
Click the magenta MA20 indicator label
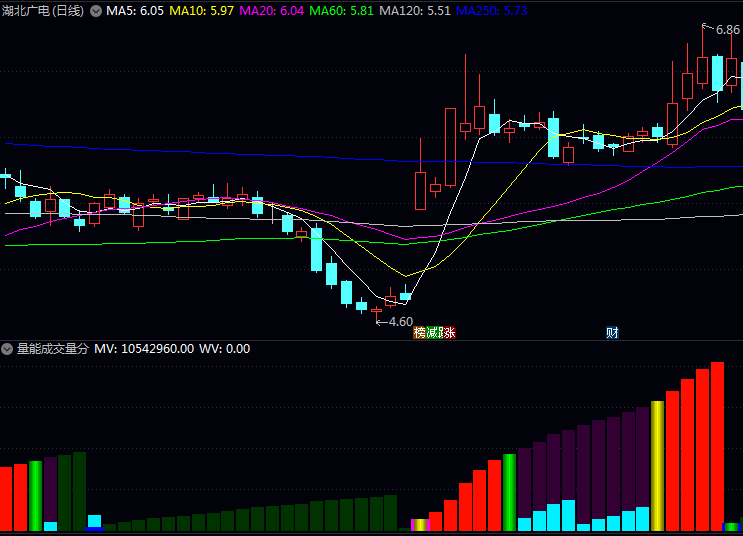pos(272,10)
